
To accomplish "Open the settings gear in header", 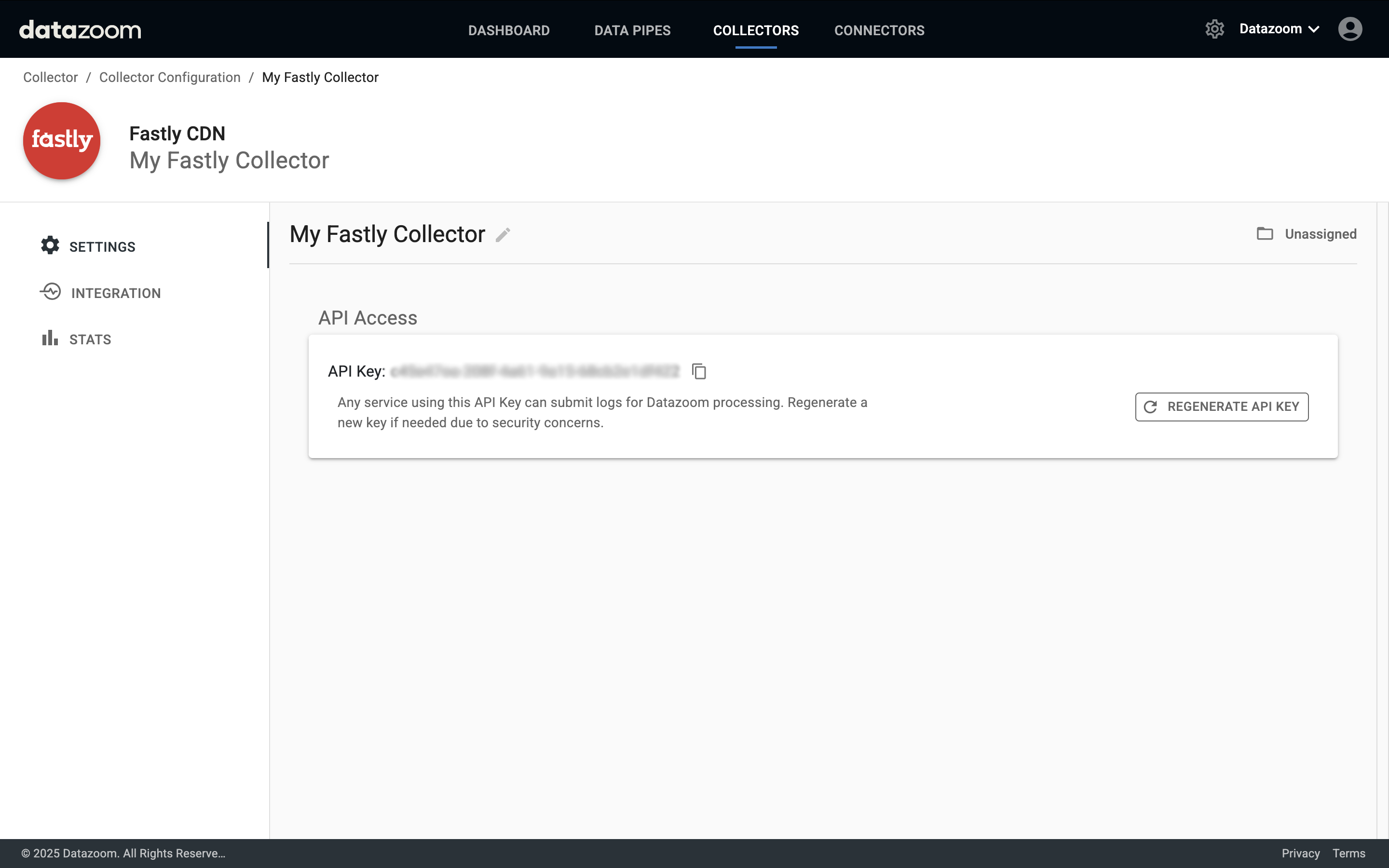I will 1214,29.
